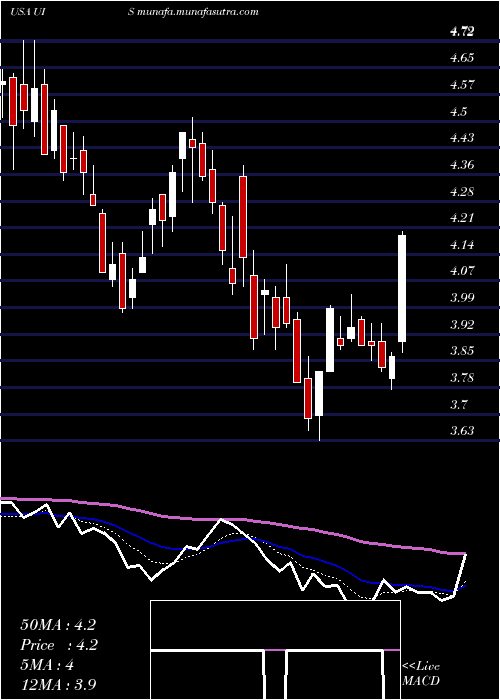This screenshot has height=700, width=500.
Task: Click the '12MA : 3.9' indicator text
Action: tap(58, 685)
